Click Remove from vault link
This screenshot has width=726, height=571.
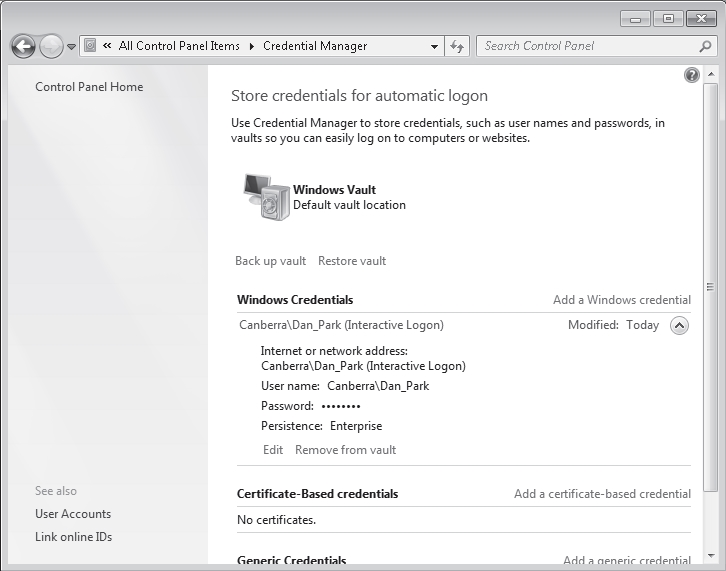(345, 450)
